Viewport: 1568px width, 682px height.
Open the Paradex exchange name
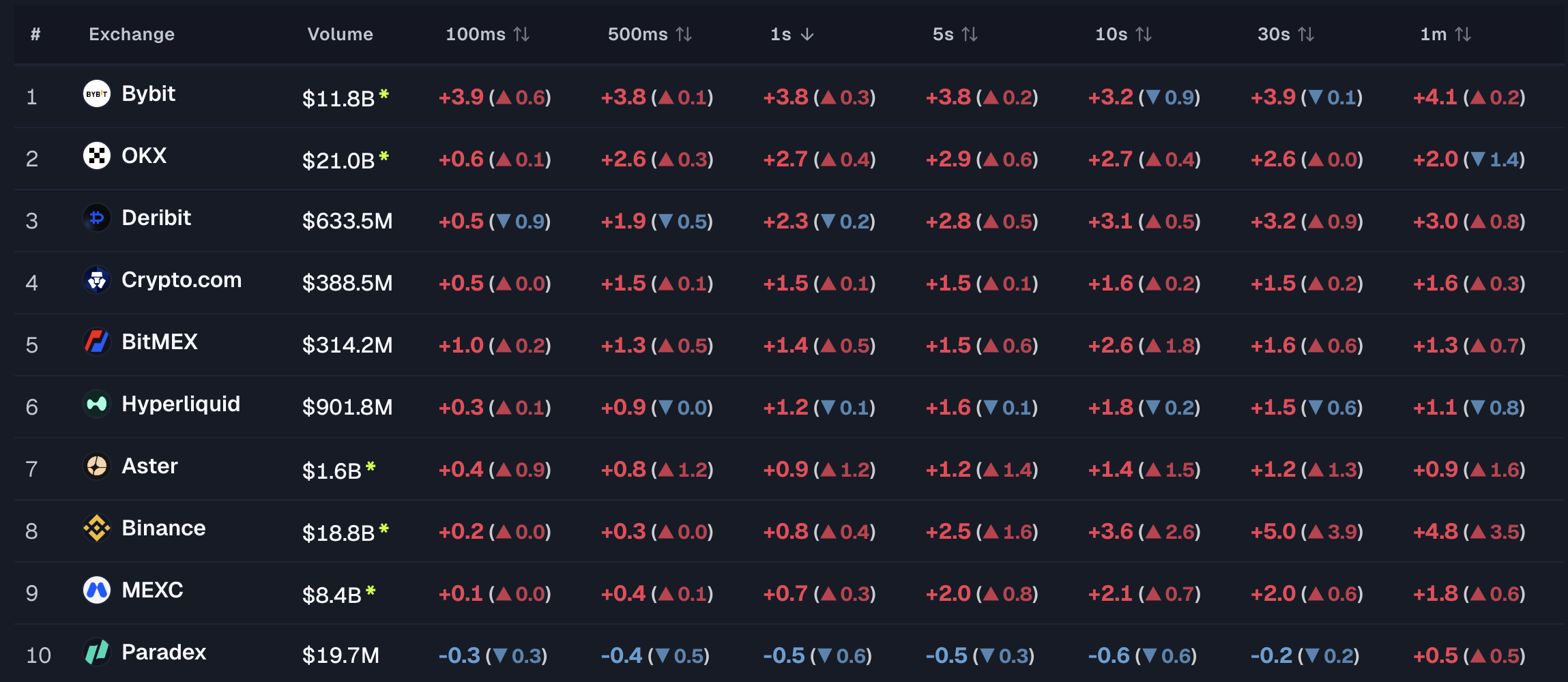coord(164,652)
